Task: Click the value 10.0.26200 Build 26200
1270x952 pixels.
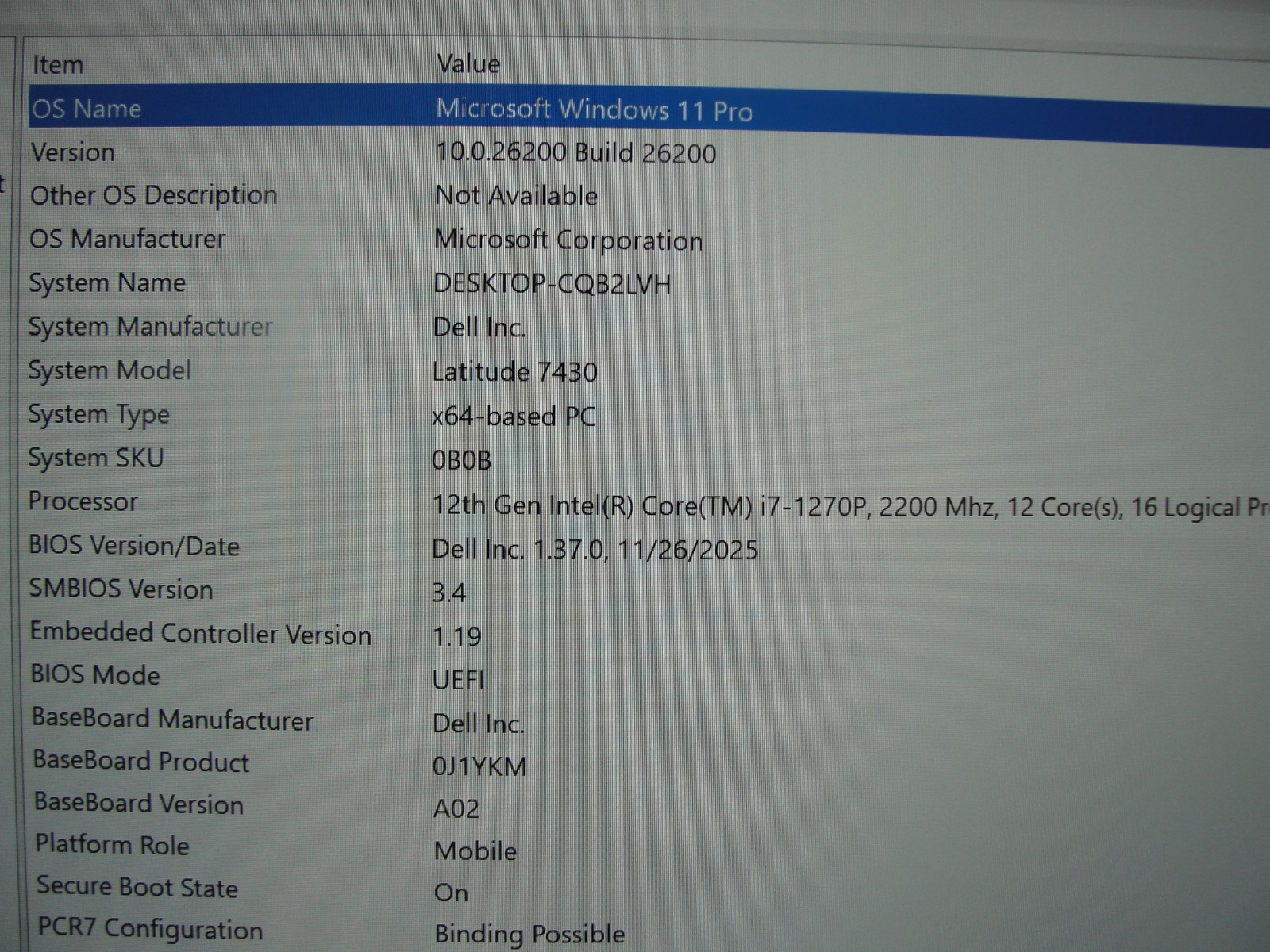Action: click(x=575, y=153)
